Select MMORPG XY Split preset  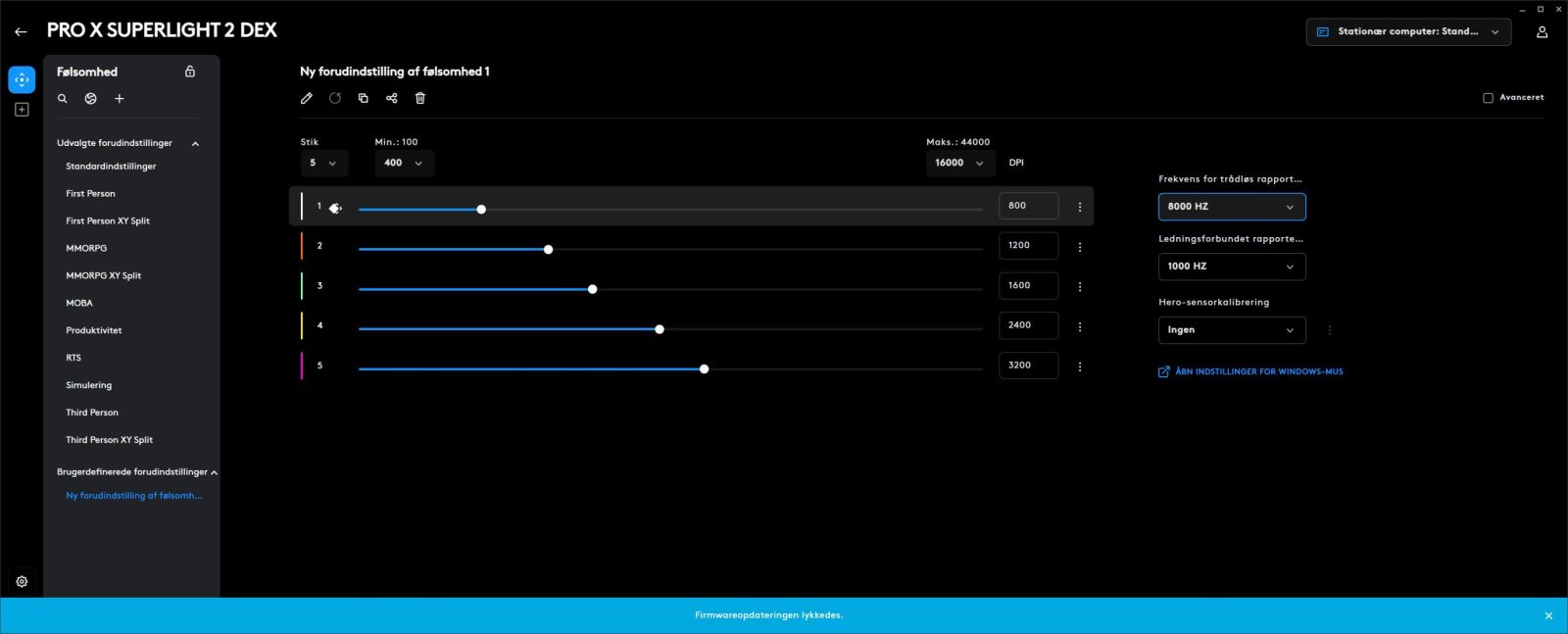103,276
